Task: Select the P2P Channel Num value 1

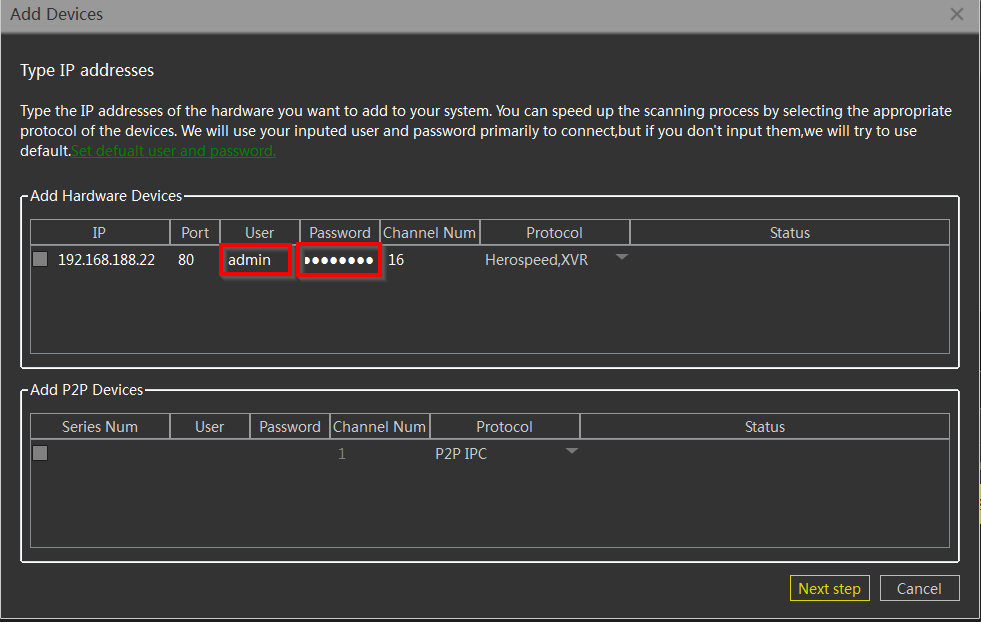Action: coord(342,454)
